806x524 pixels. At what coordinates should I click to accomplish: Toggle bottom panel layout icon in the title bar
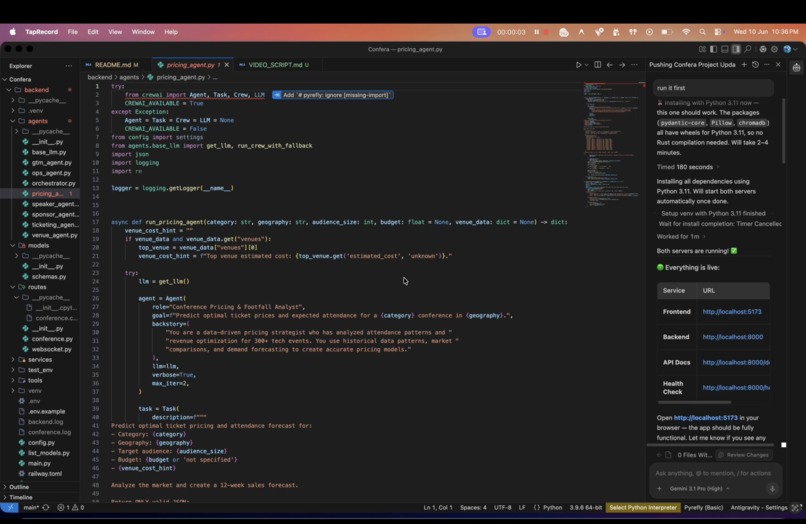(x=725, y=49)
